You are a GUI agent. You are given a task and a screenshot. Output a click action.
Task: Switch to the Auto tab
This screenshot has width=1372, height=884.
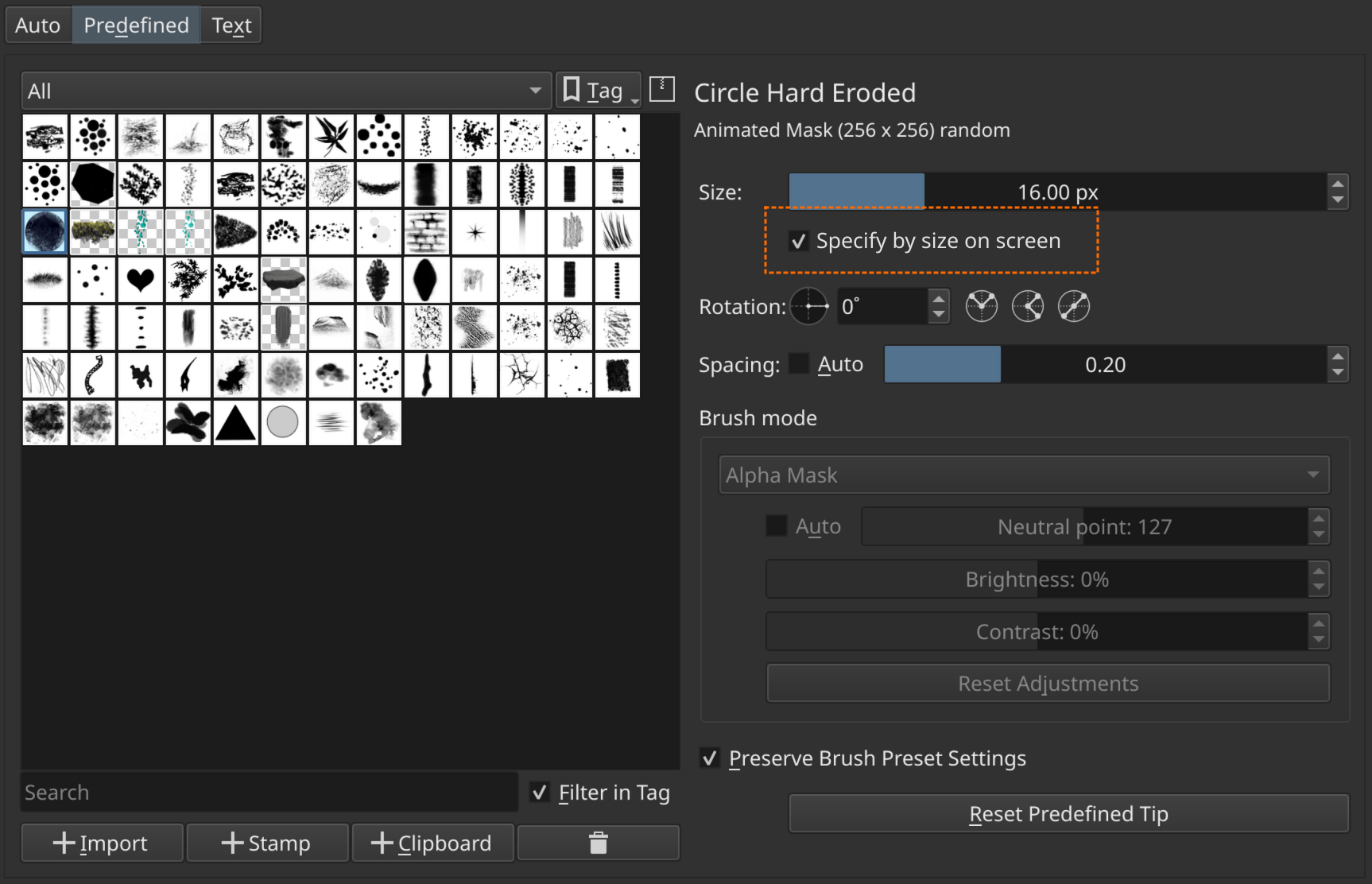tap(38, 25)
